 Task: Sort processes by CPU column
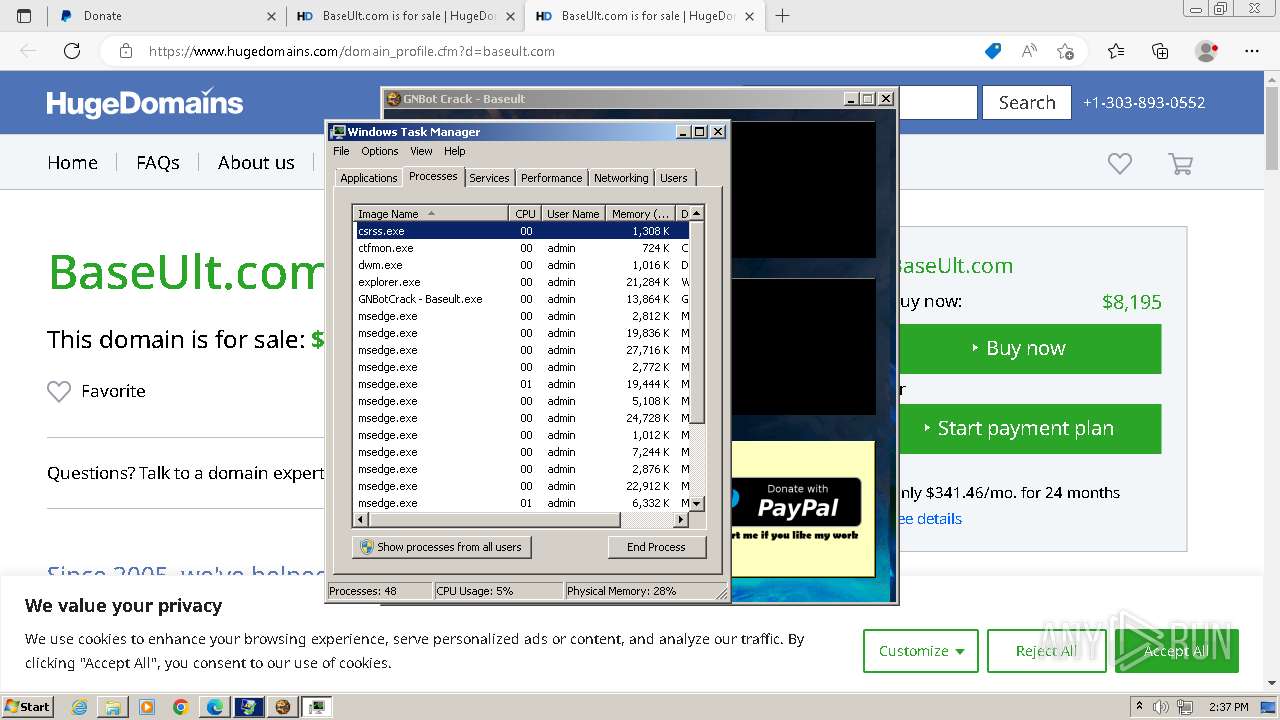point(525,213)
